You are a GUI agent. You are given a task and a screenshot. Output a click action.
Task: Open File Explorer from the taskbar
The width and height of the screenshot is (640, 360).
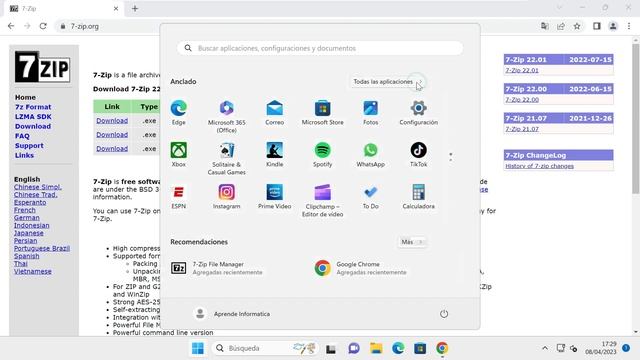(376, 348)
